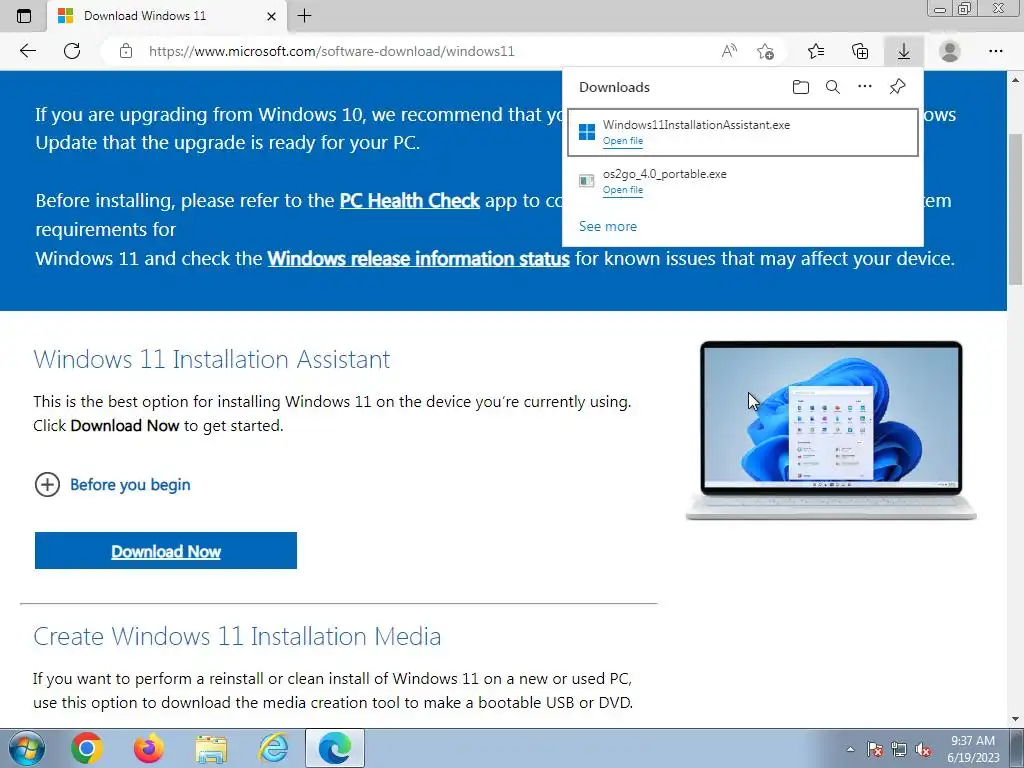View site information lock icon
The height and width of the screenshot is (768, 1024).
click(x=126, y=51)
